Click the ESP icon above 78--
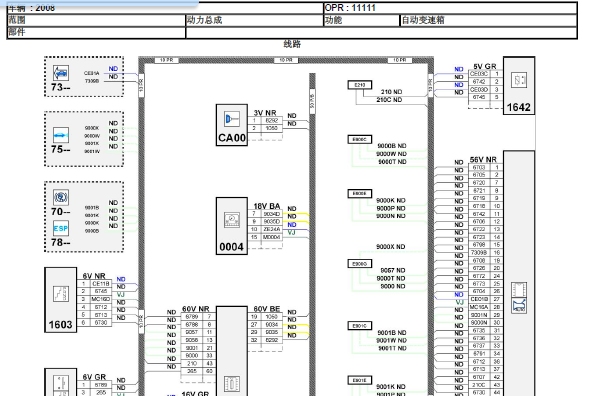Viewport: 591px width, 396px height. pos(60,228)
